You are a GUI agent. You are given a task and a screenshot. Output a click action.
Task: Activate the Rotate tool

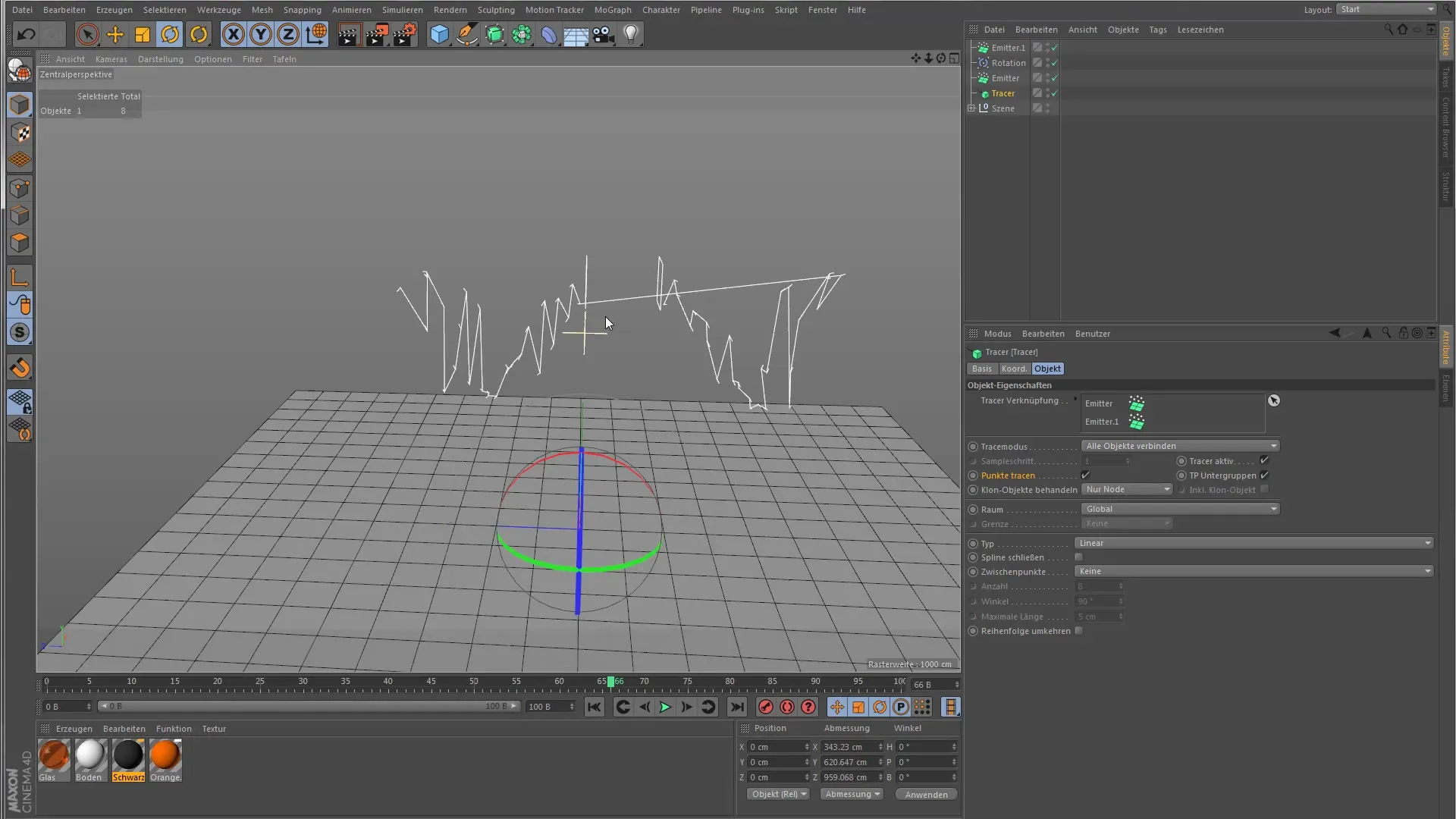tap(171, 34)
